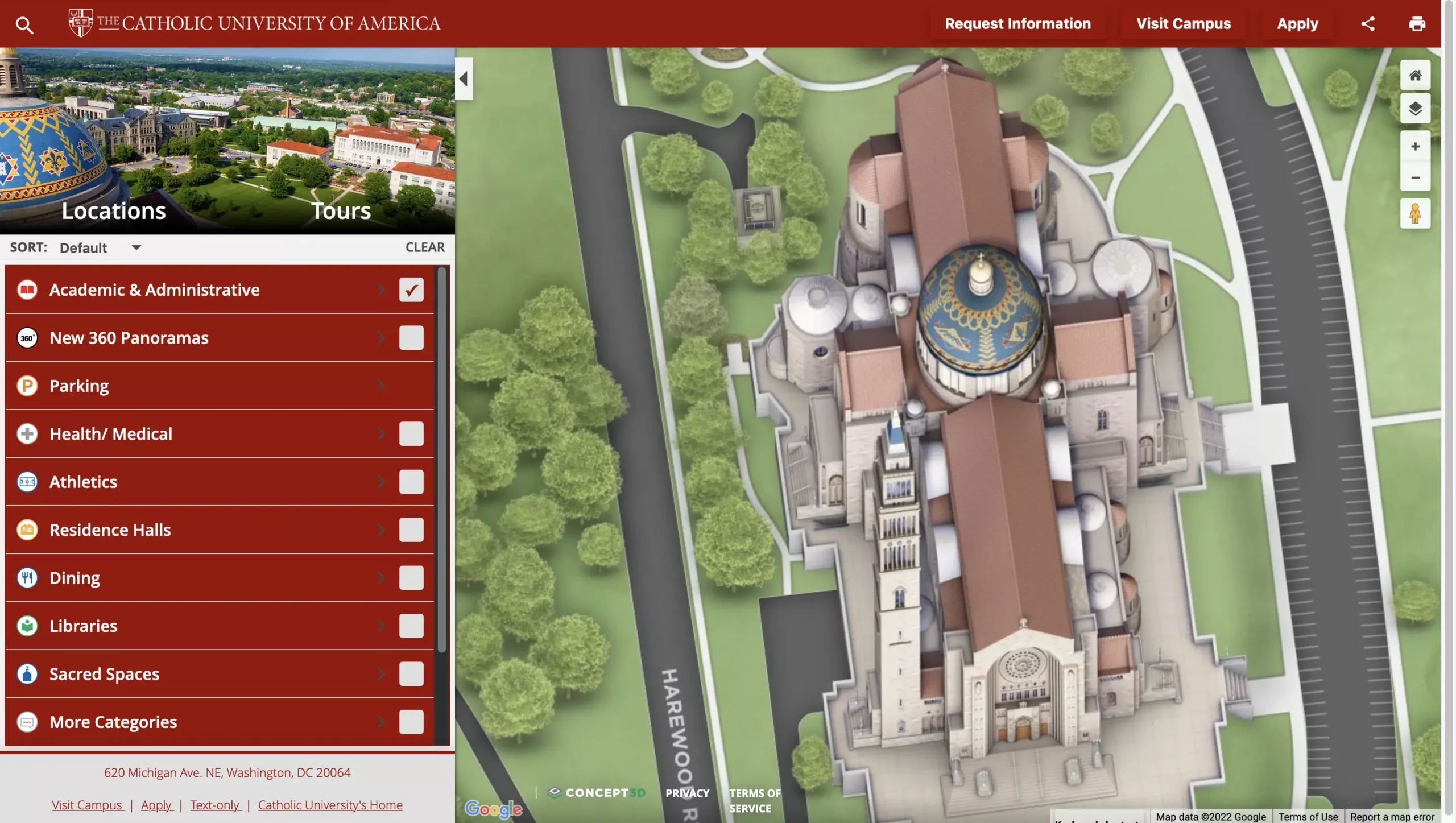Screen dimensions: 1456x823
Task: Expand New 360 Panoramas chevron
Action: pyautogui.click(x=380, y=338)
